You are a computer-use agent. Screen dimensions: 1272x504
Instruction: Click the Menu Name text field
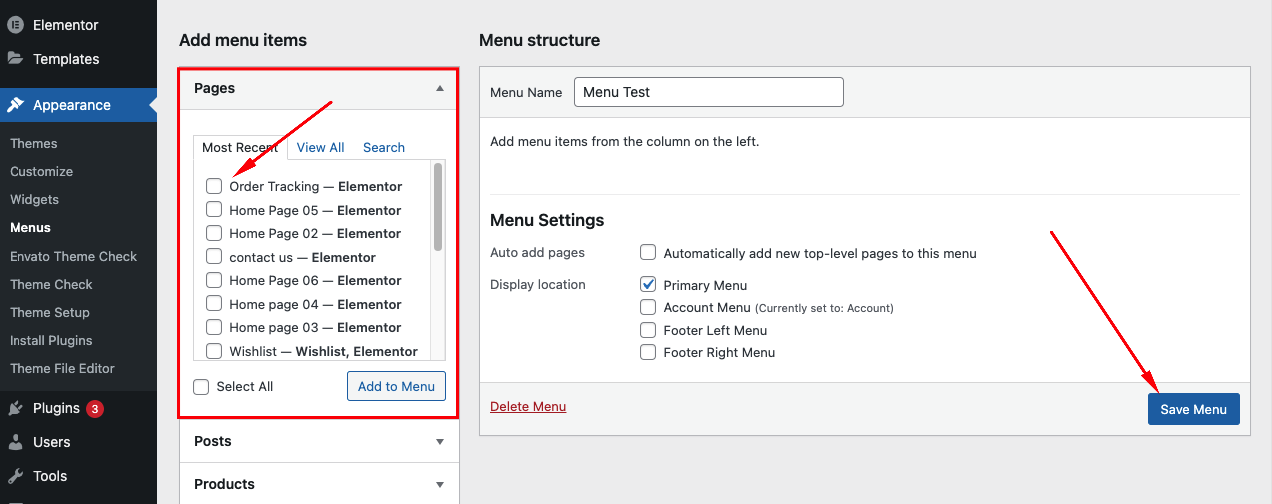[x=708, y=92]
